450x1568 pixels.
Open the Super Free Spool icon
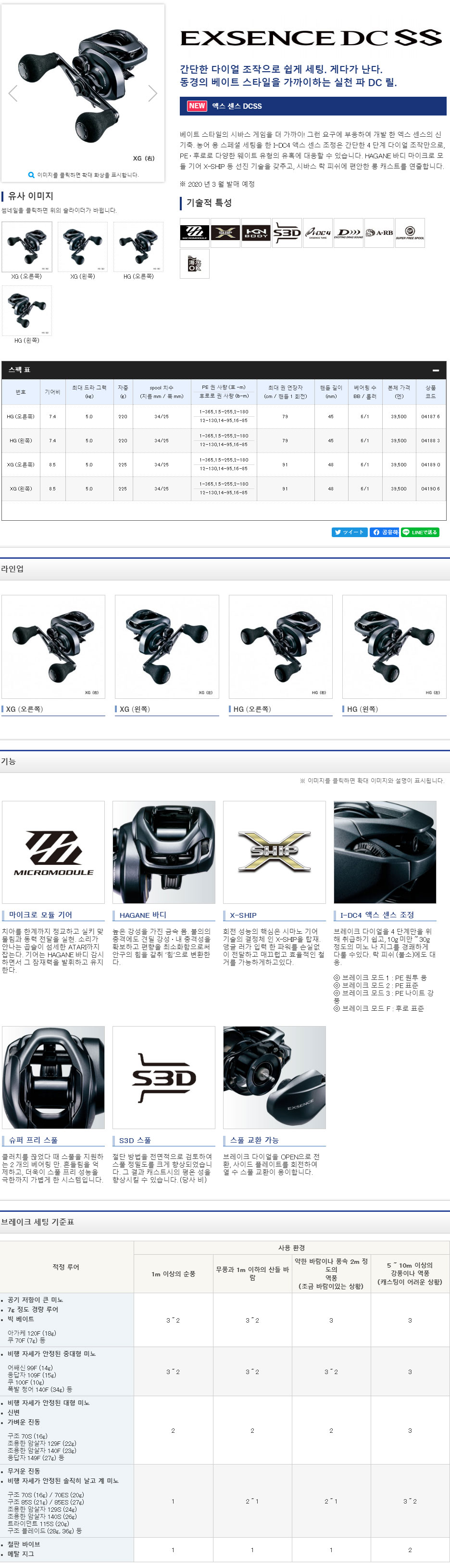coord(410,232)
